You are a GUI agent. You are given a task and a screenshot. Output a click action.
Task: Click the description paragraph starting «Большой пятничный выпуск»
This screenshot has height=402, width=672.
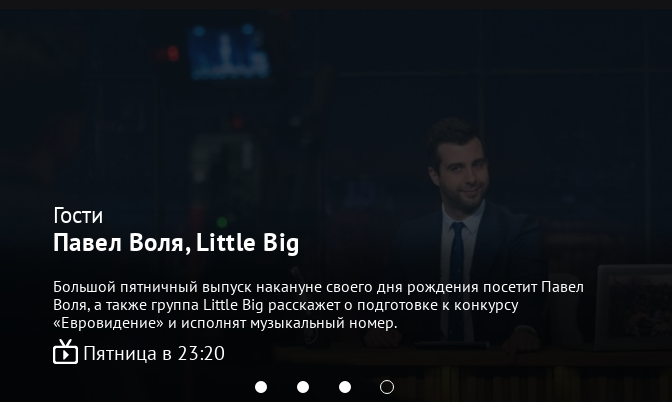point(318,305)
